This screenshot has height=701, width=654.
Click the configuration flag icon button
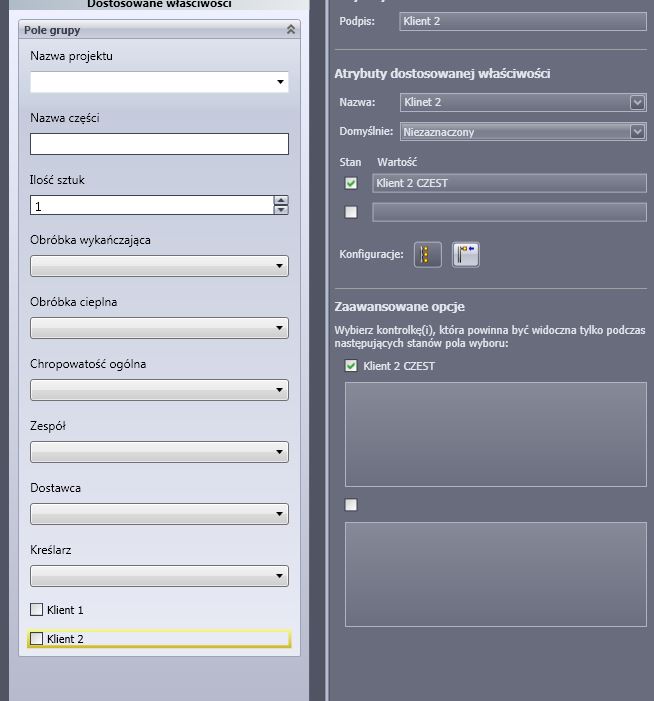point(465,254)
